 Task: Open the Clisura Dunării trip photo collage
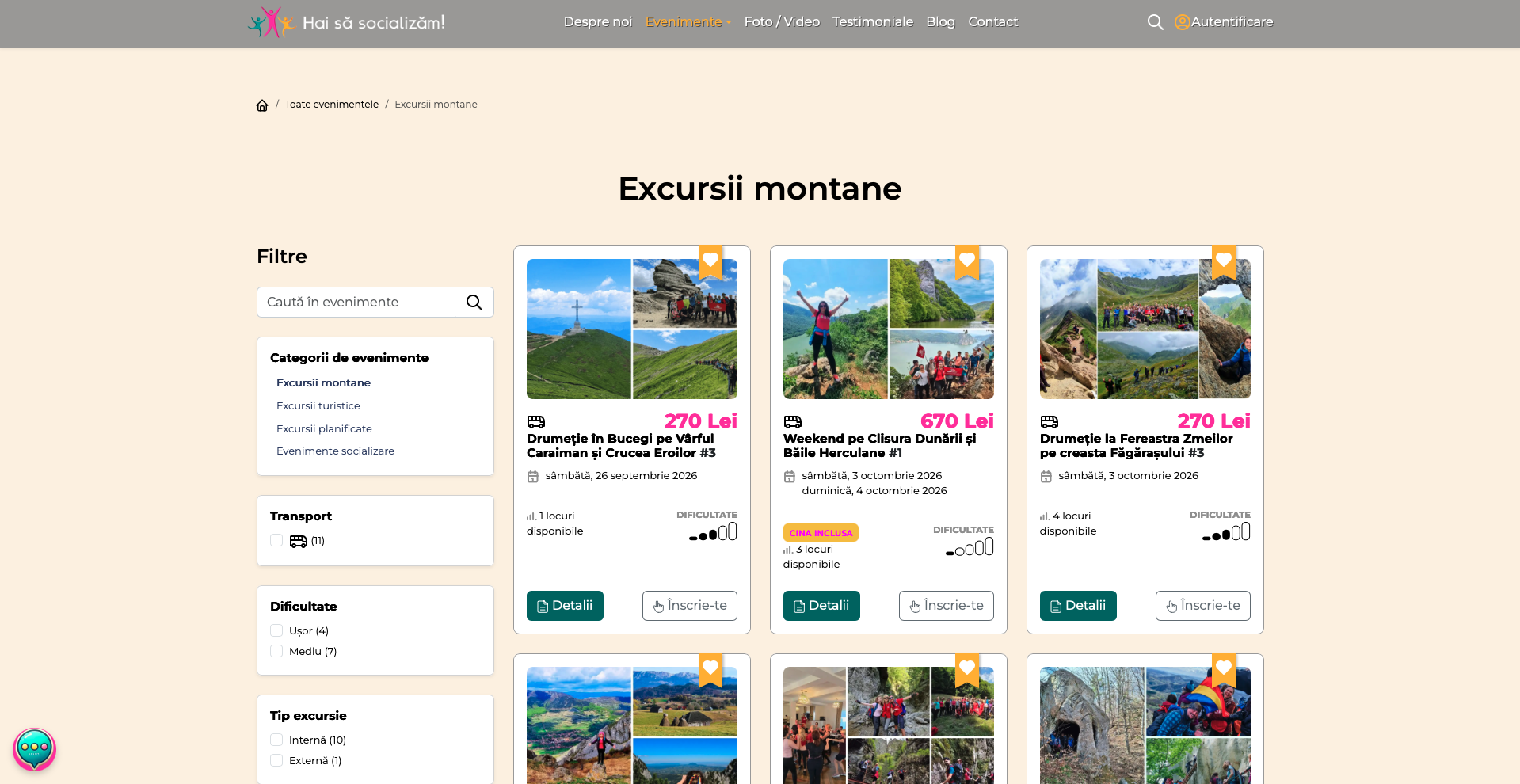point(889,329)
